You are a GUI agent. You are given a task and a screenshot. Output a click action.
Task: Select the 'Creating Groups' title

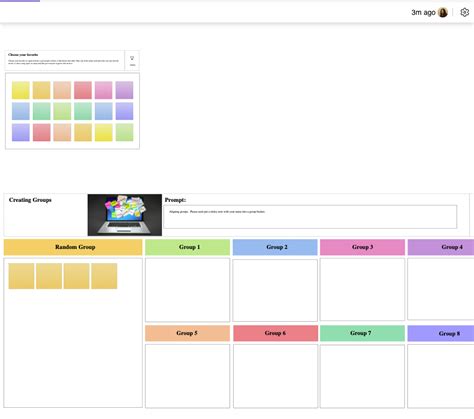tap(30, 200)
